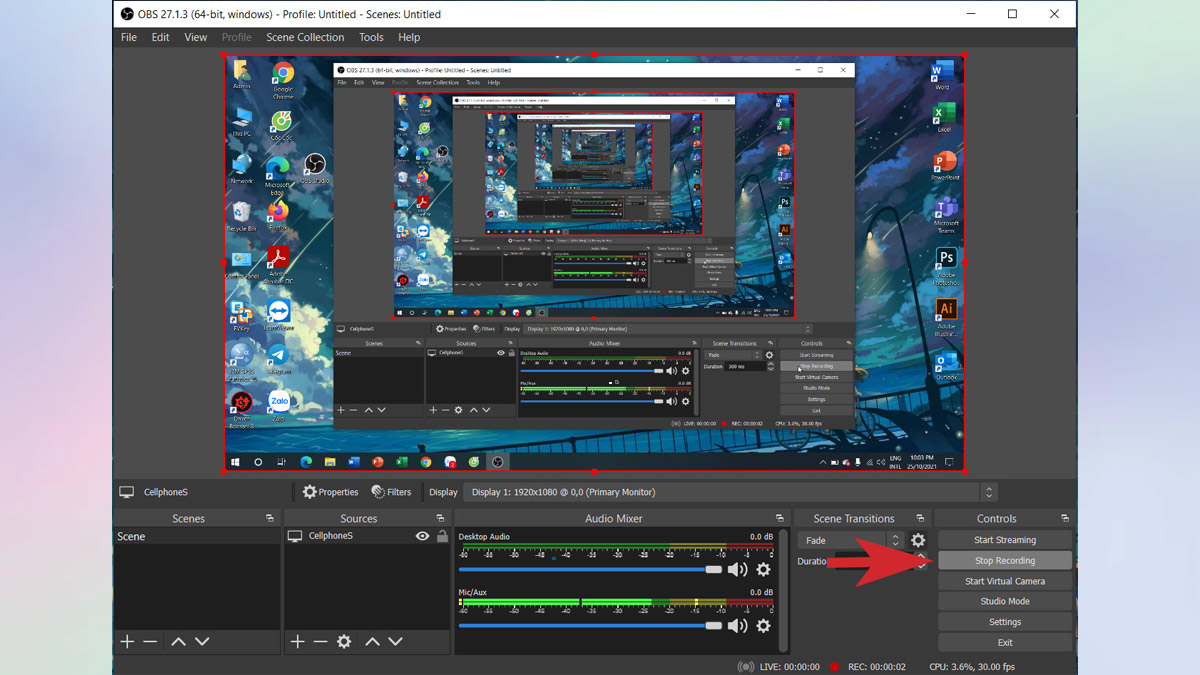Open Filters for the selected source
Screen dimensions: 1200x675
pos(391,492)
